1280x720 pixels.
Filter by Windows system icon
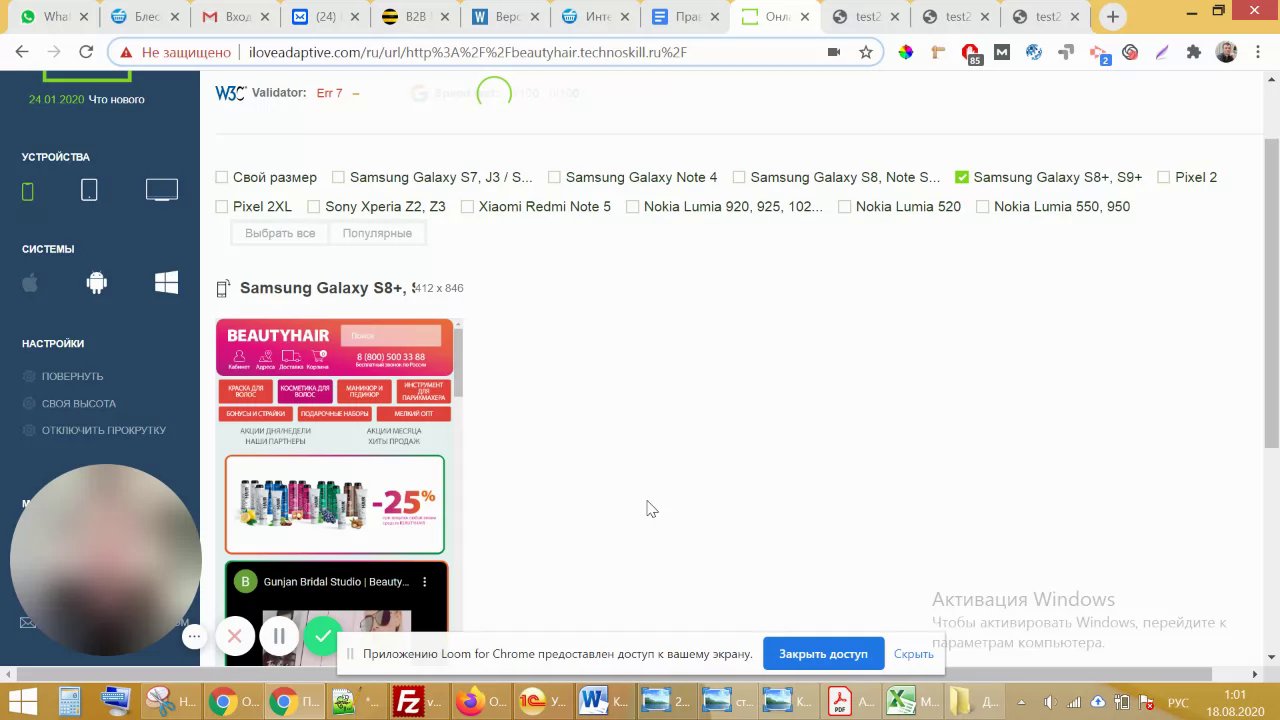pyautogui.click(x=166, y=283)
